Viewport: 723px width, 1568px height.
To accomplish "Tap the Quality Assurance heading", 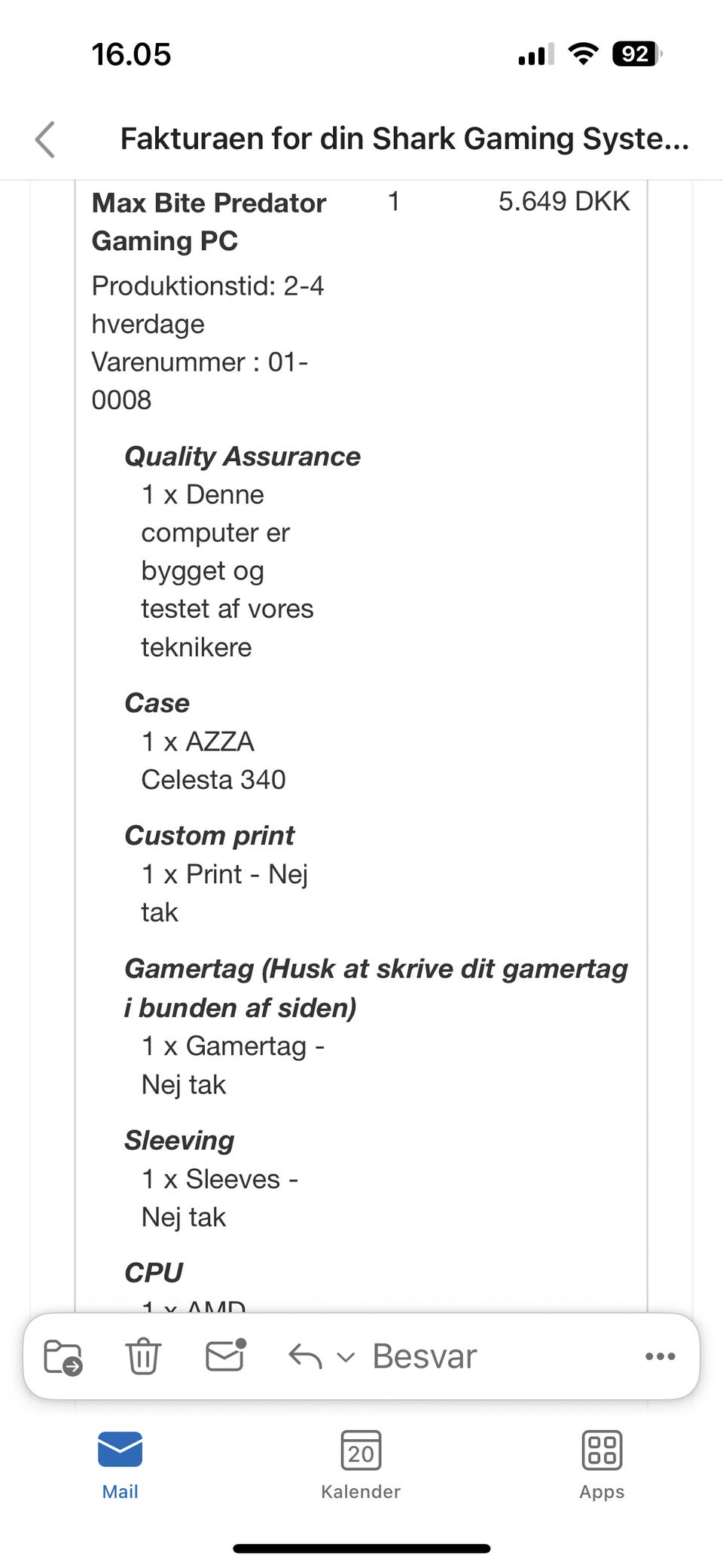I will click(x=243, y=457).
